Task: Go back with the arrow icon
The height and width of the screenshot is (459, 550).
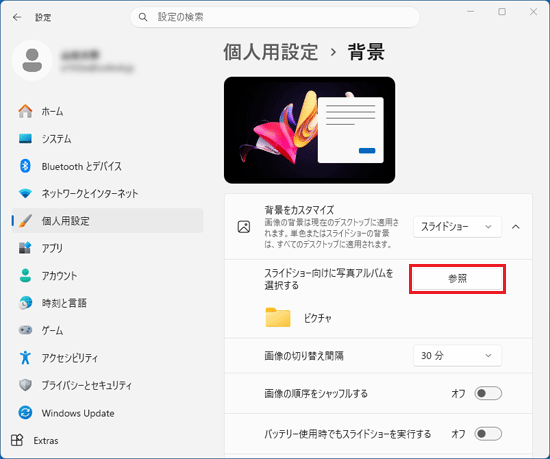Action: [x=17, y=17]
